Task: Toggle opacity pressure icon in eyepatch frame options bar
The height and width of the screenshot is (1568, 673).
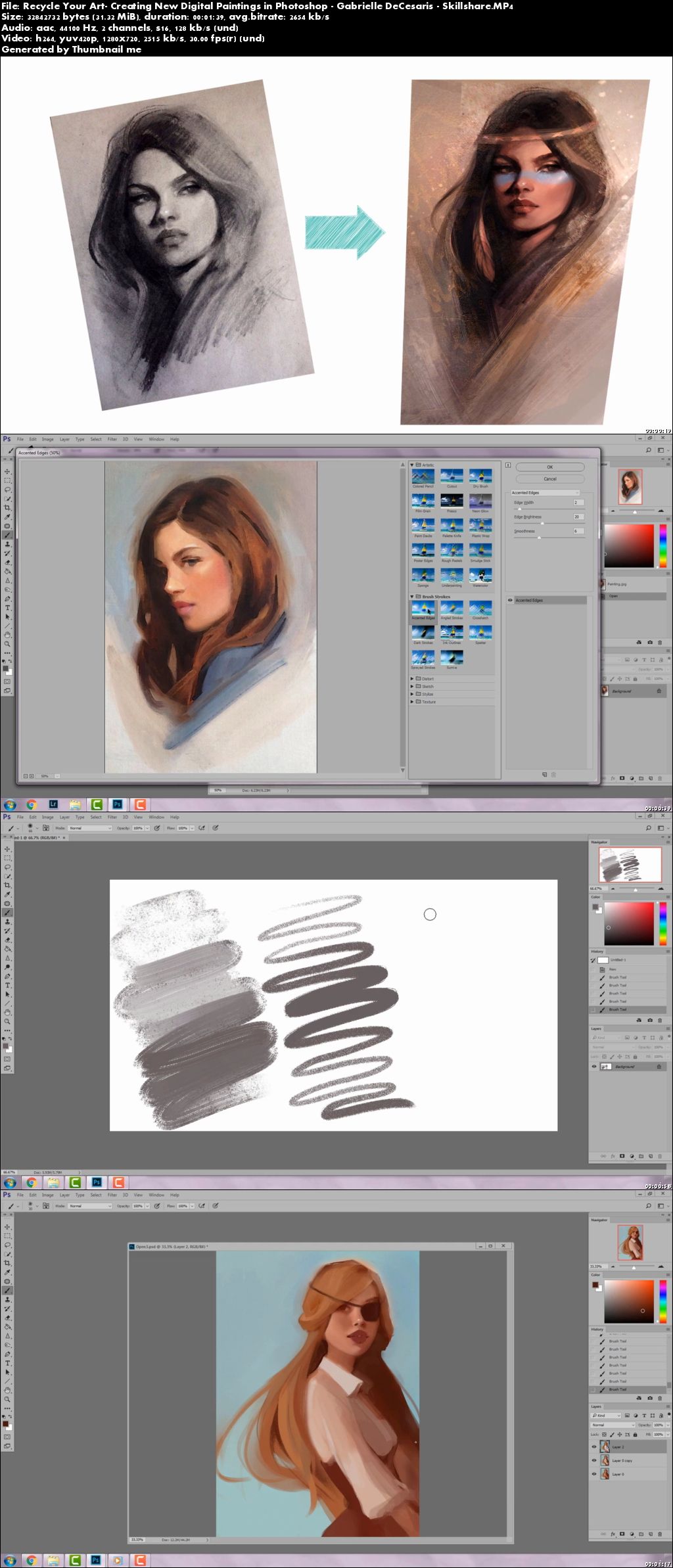Action: pyautogui.click(x=157, y=1206)
